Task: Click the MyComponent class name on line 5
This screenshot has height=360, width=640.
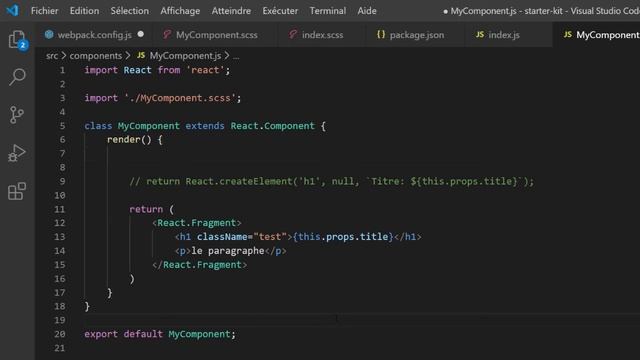Action: 149,126
